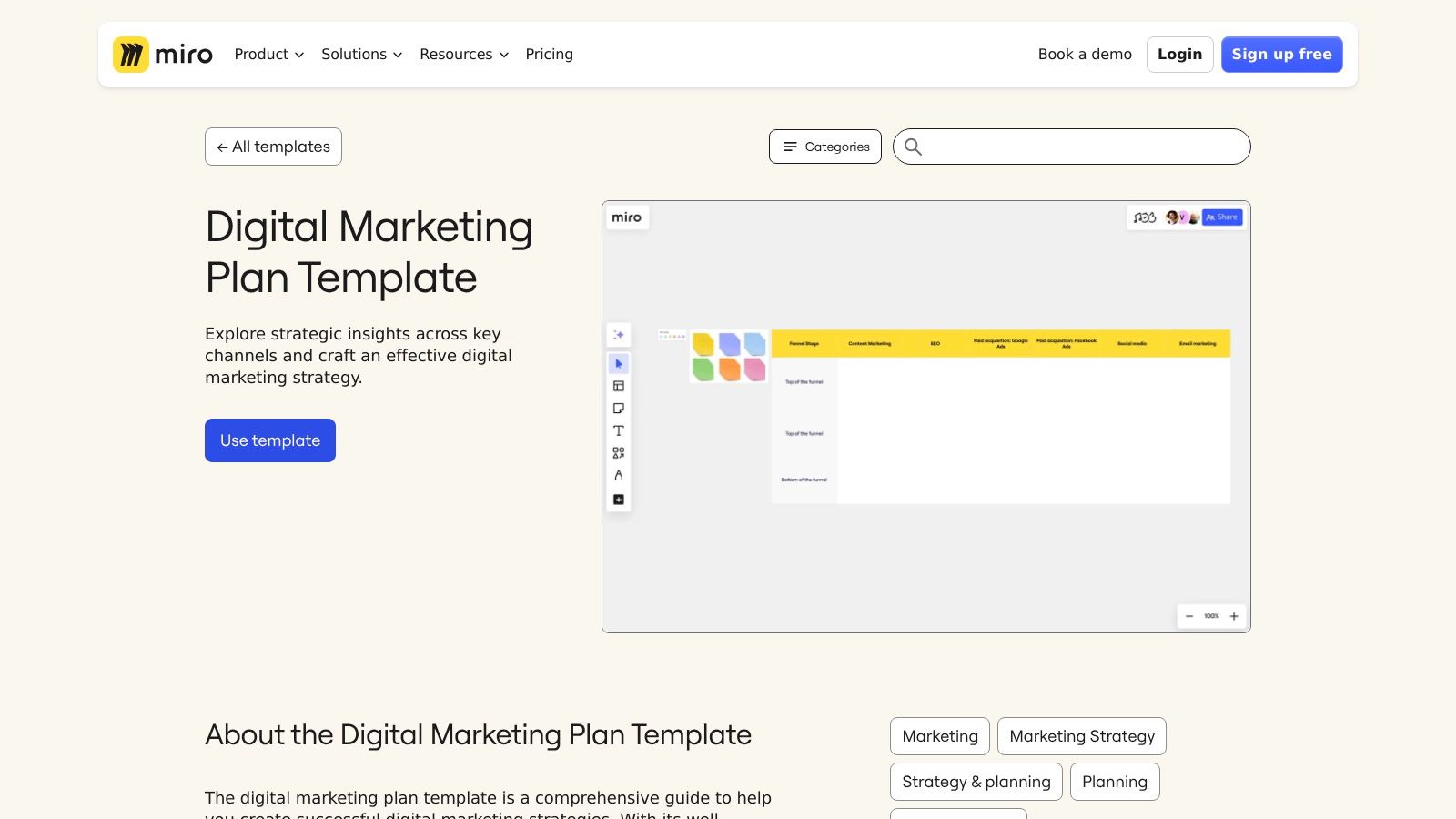The image size is (1456, 819).
Task: Click the magnifier search icon
Action: 913,147
